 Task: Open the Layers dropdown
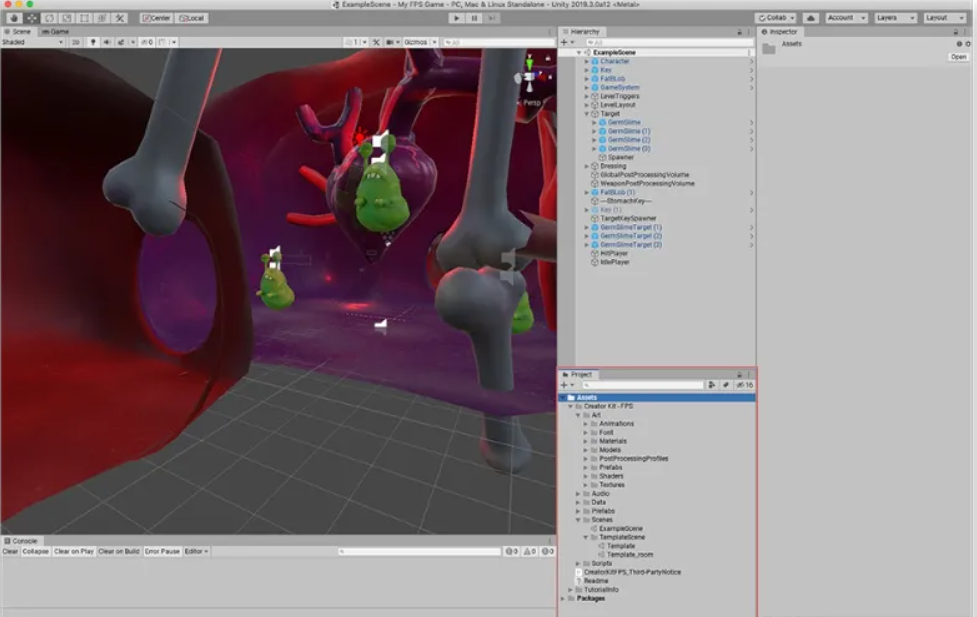point(895,18)
